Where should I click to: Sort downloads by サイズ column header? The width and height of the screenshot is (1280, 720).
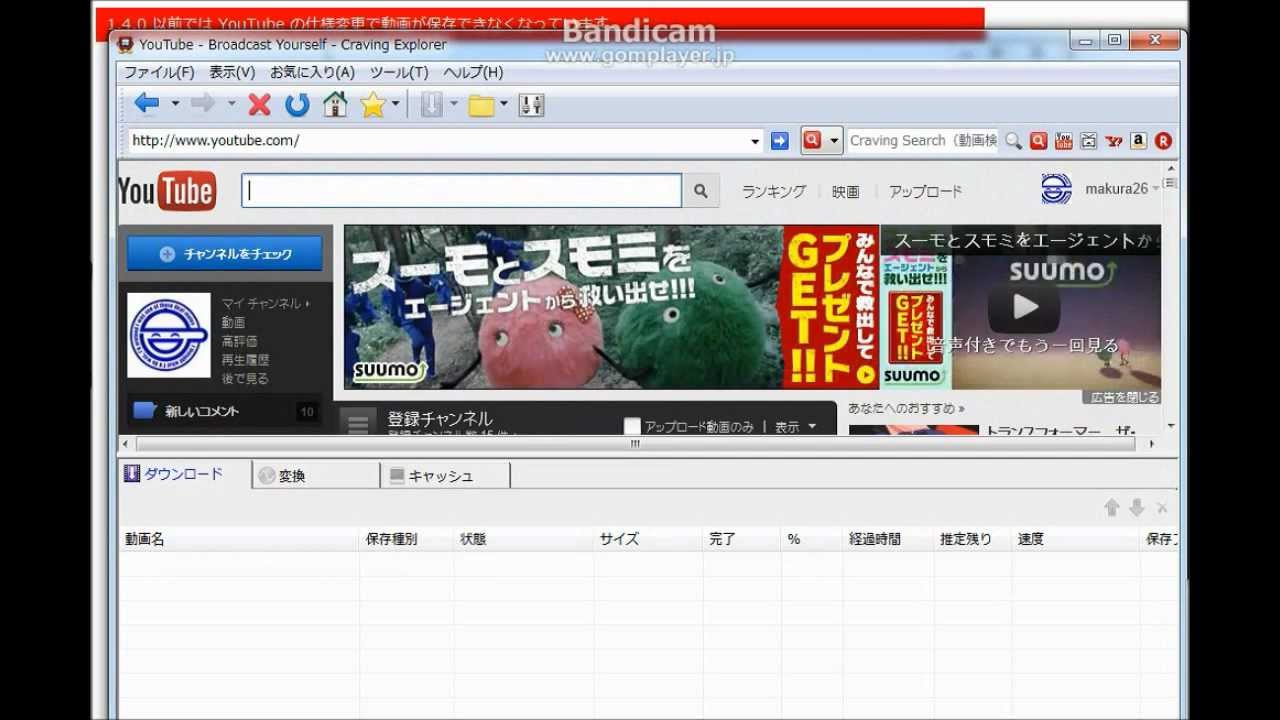[648, 538]
